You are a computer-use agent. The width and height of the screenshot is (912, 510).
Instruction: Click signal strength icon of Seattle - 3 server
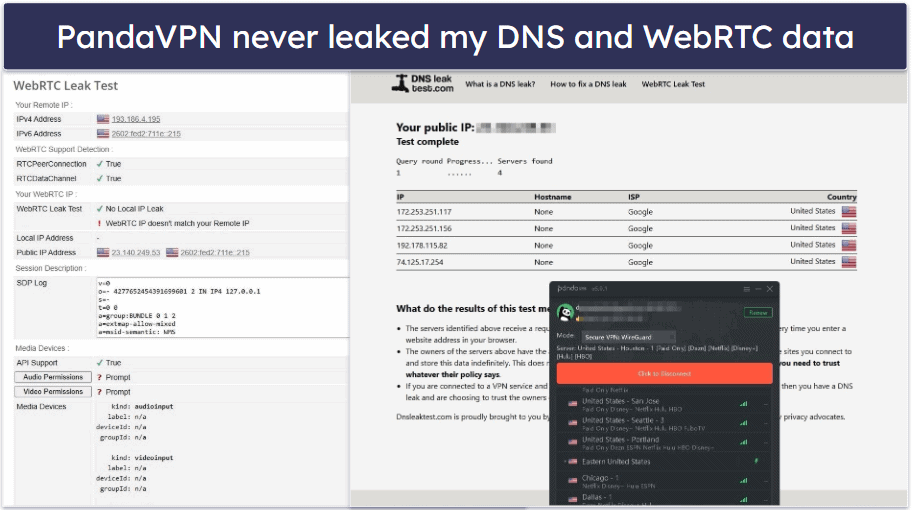point(743,423)
